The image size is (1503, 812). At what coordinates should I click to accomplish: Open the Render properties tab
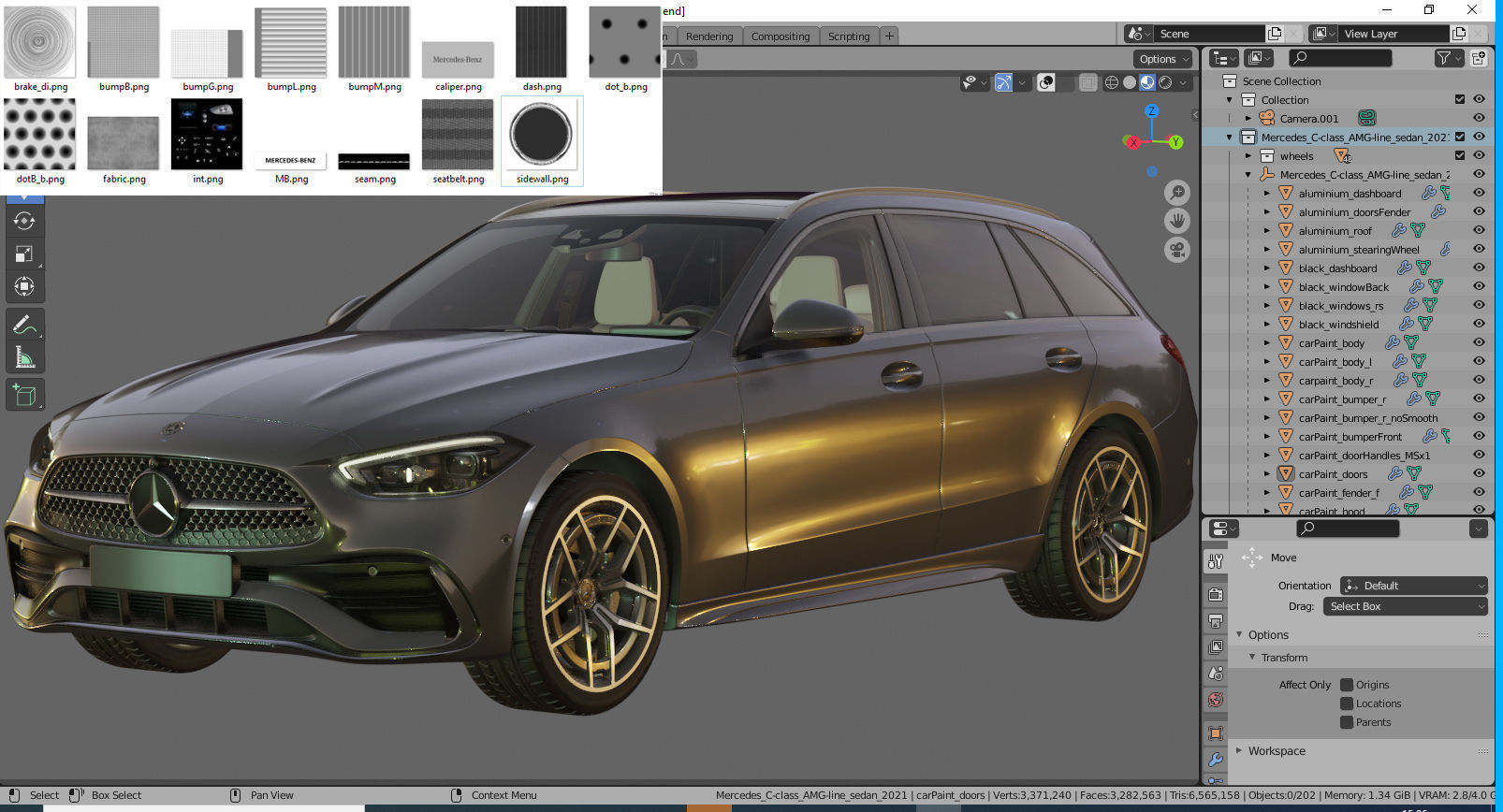(x=1216, y=595)
